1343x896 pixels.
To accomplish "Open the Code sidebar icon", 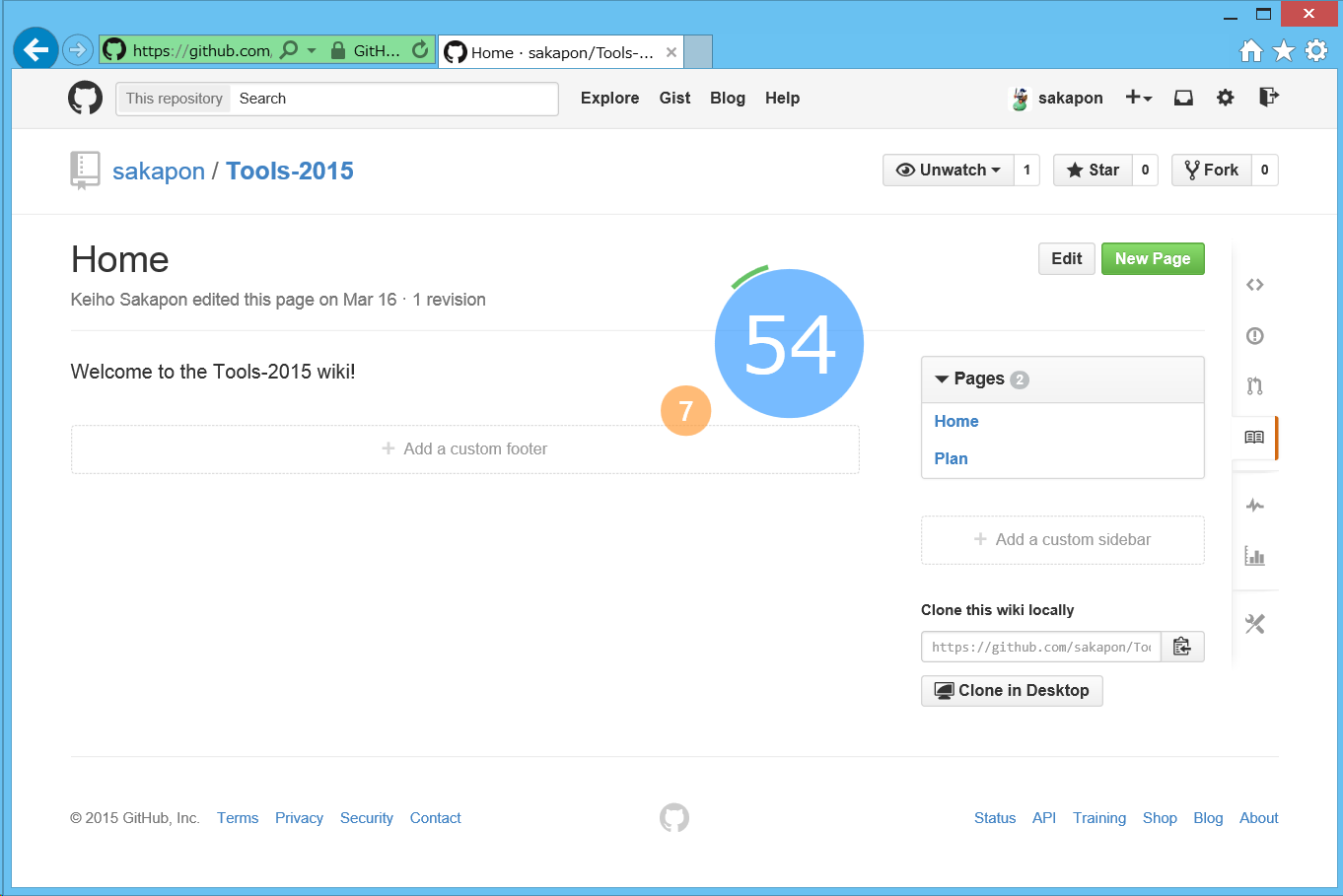I will tap(1254, 285).
